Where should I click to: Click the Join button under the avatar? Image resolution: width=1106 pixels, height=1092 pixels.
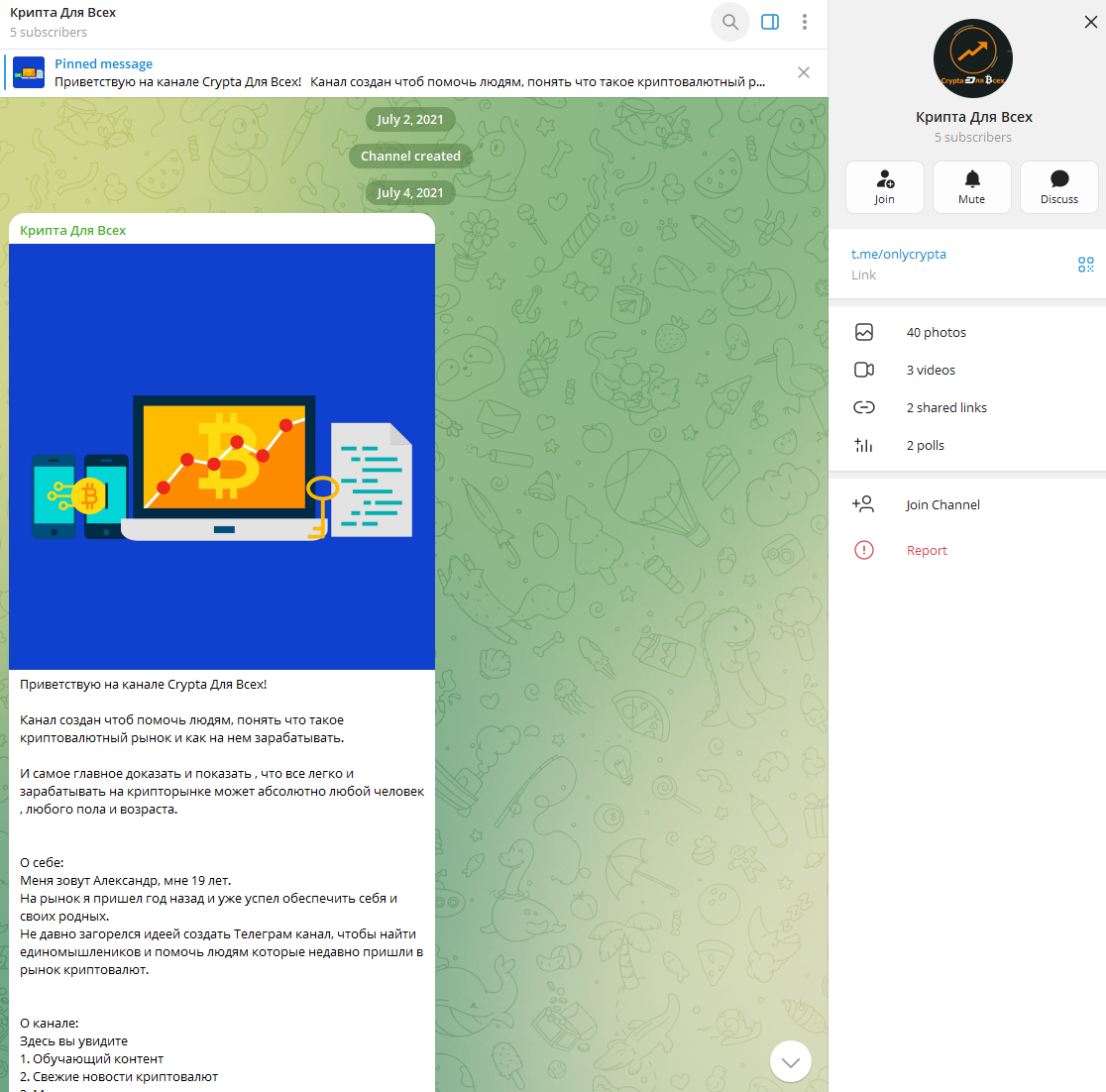[x=885, y=187]
